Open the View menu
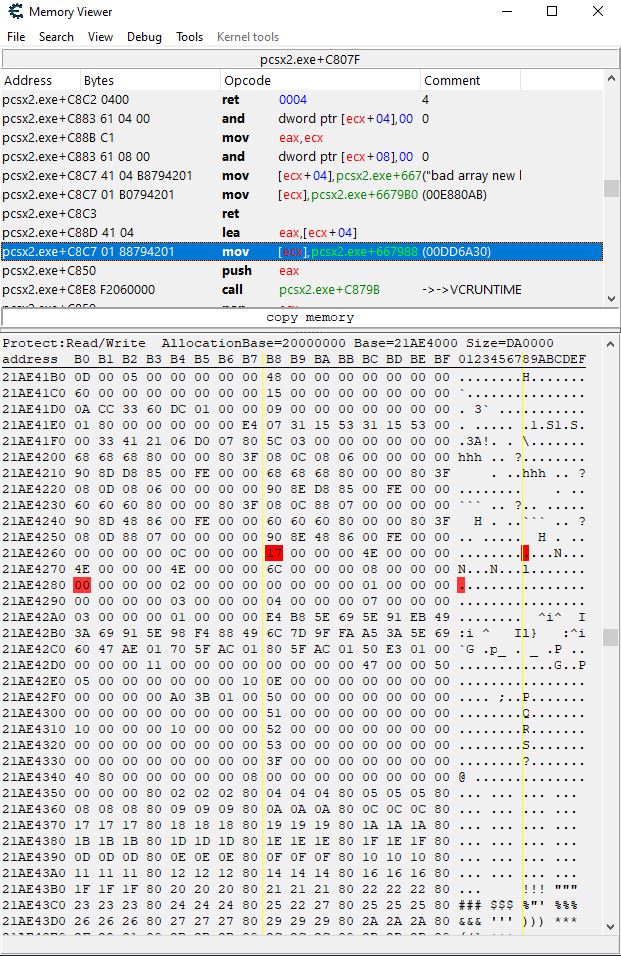The height and width of the screenshot is (956, 621). 100,37
